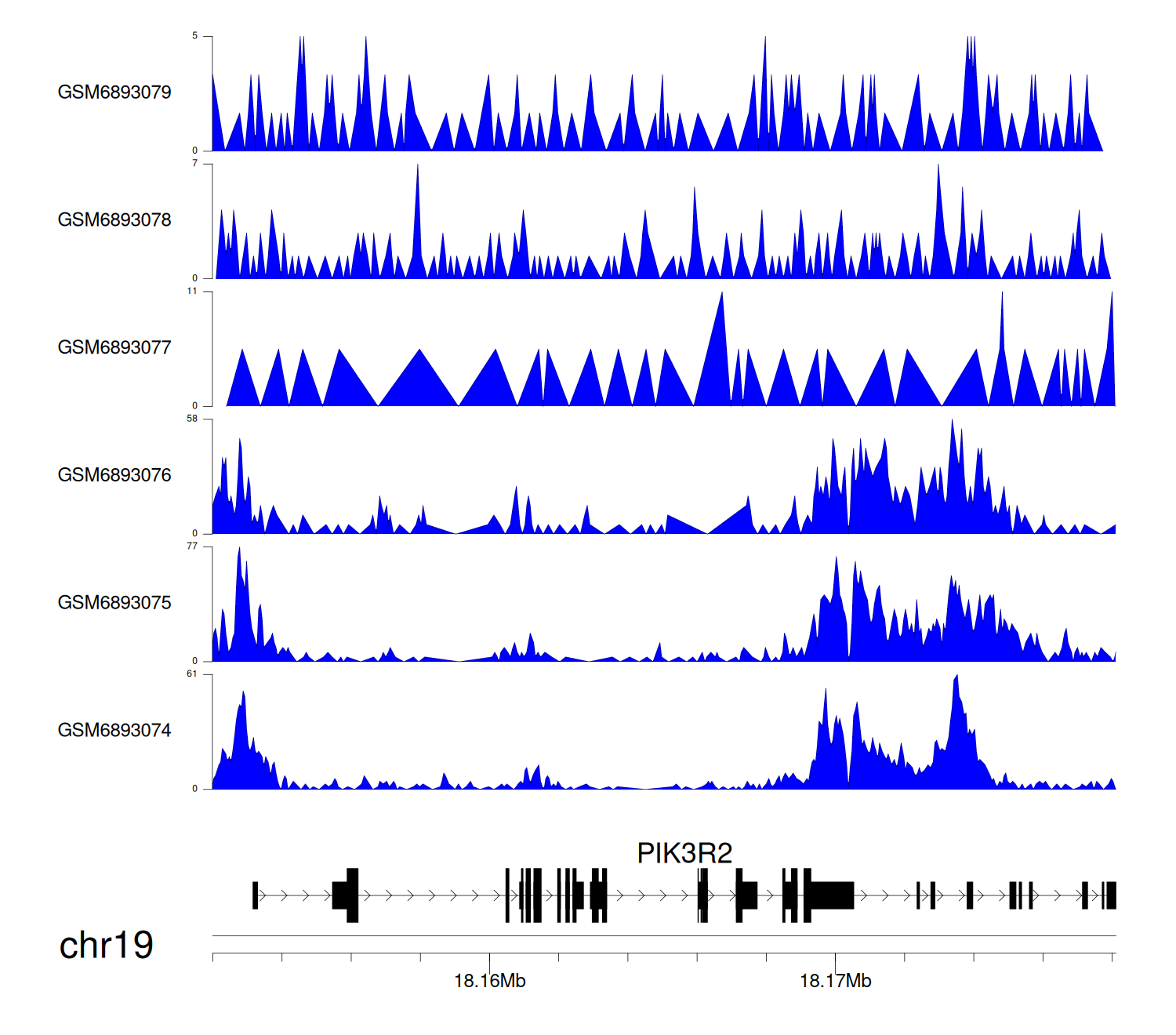Click the GSM6893079 track label
The height and width of the screenshot is (1035, 1176).
click(x=114, y=93)
